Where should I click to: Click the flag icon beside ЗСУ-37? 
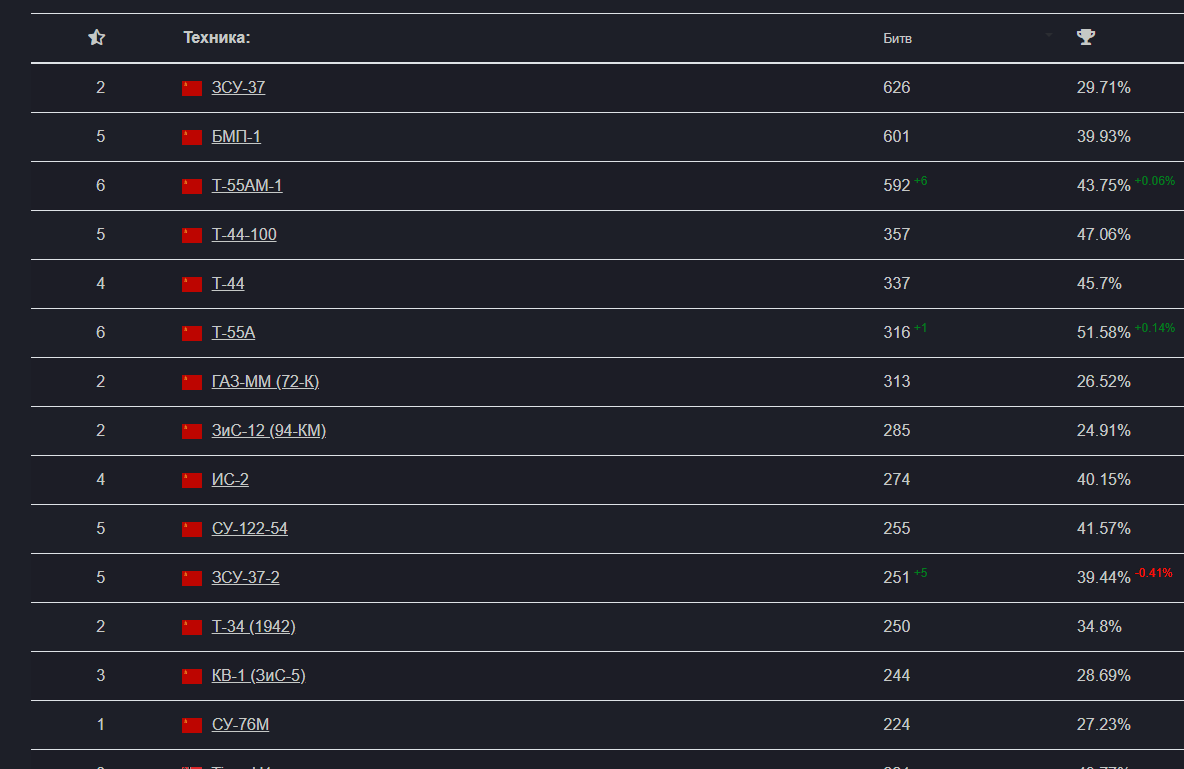pyautogui.click(x=192, y=88)
